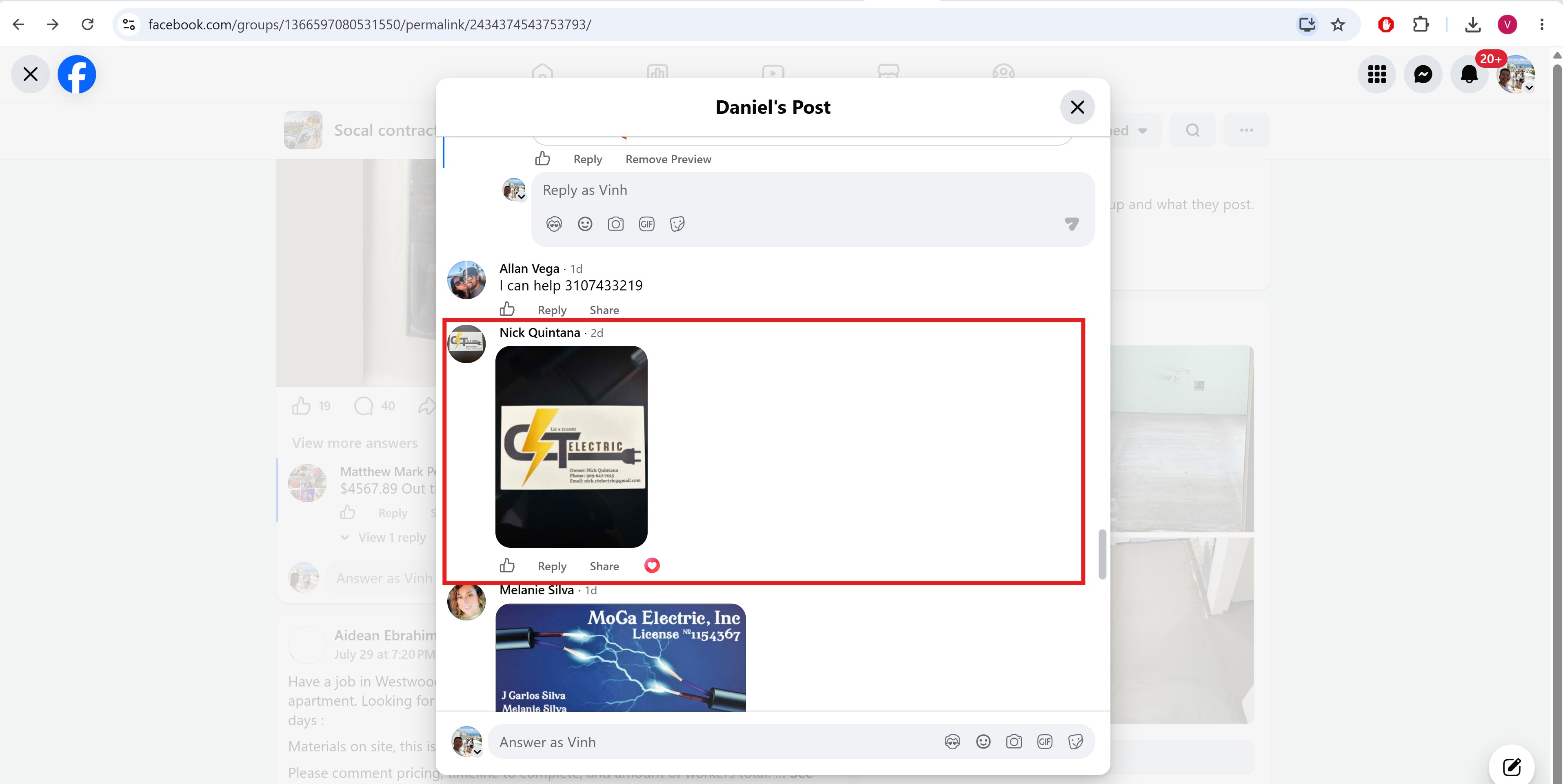
Task: Open emoji picker in reply box
Action: click(585, 224)
